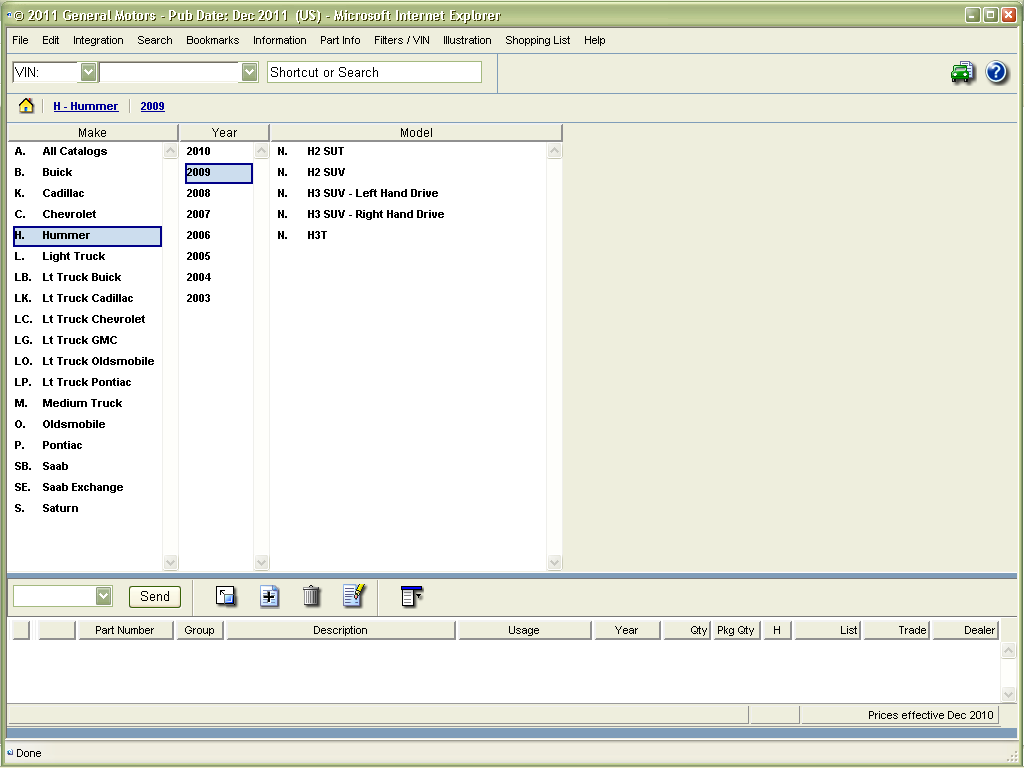This screenshot has height=768, width=1024.
Task: Click the VIN entry field
Action: (x=170, y=72)
